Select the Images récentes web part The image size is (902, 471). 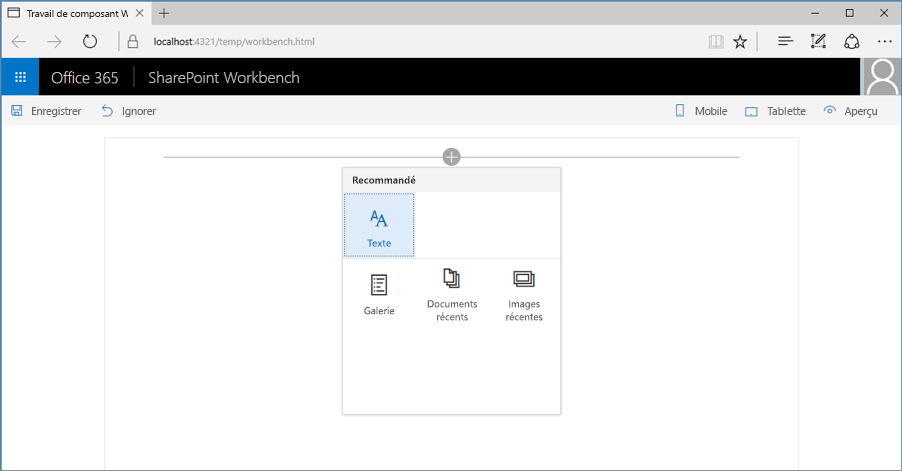click(524, 294)
